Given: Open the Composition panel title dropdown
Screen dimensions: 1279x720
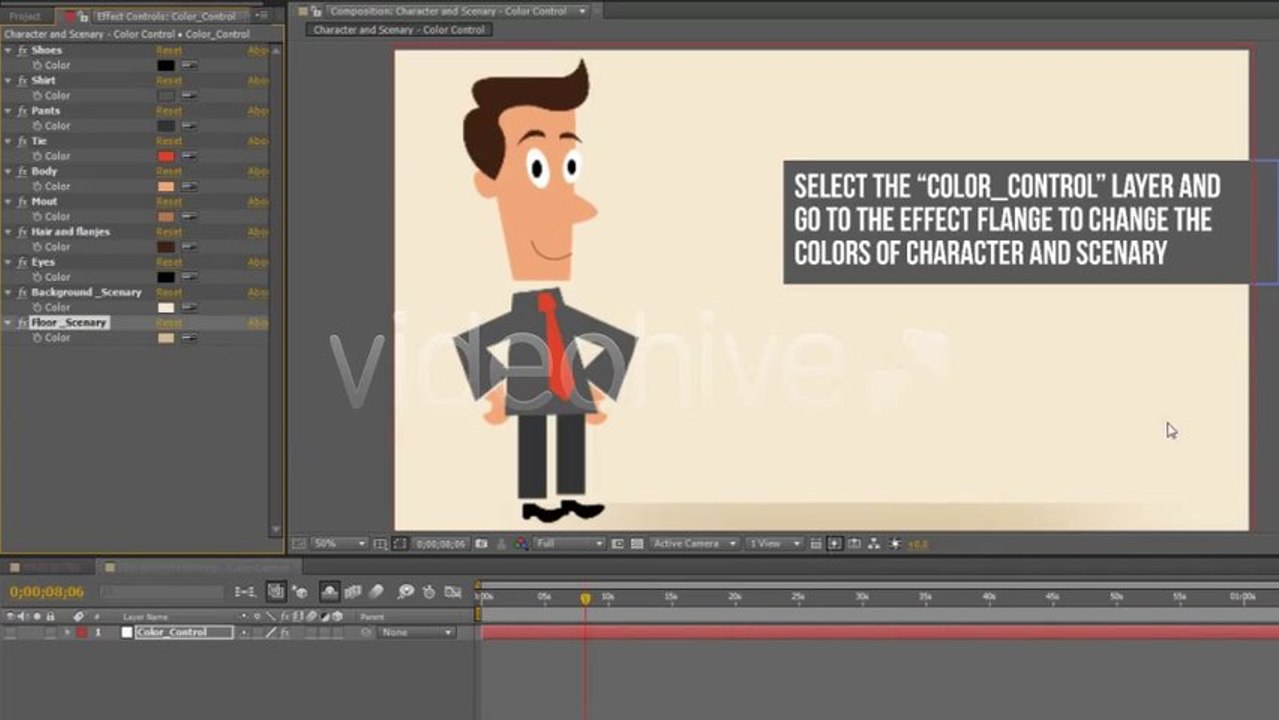Looking at the screenshot, I should [583, 11].
